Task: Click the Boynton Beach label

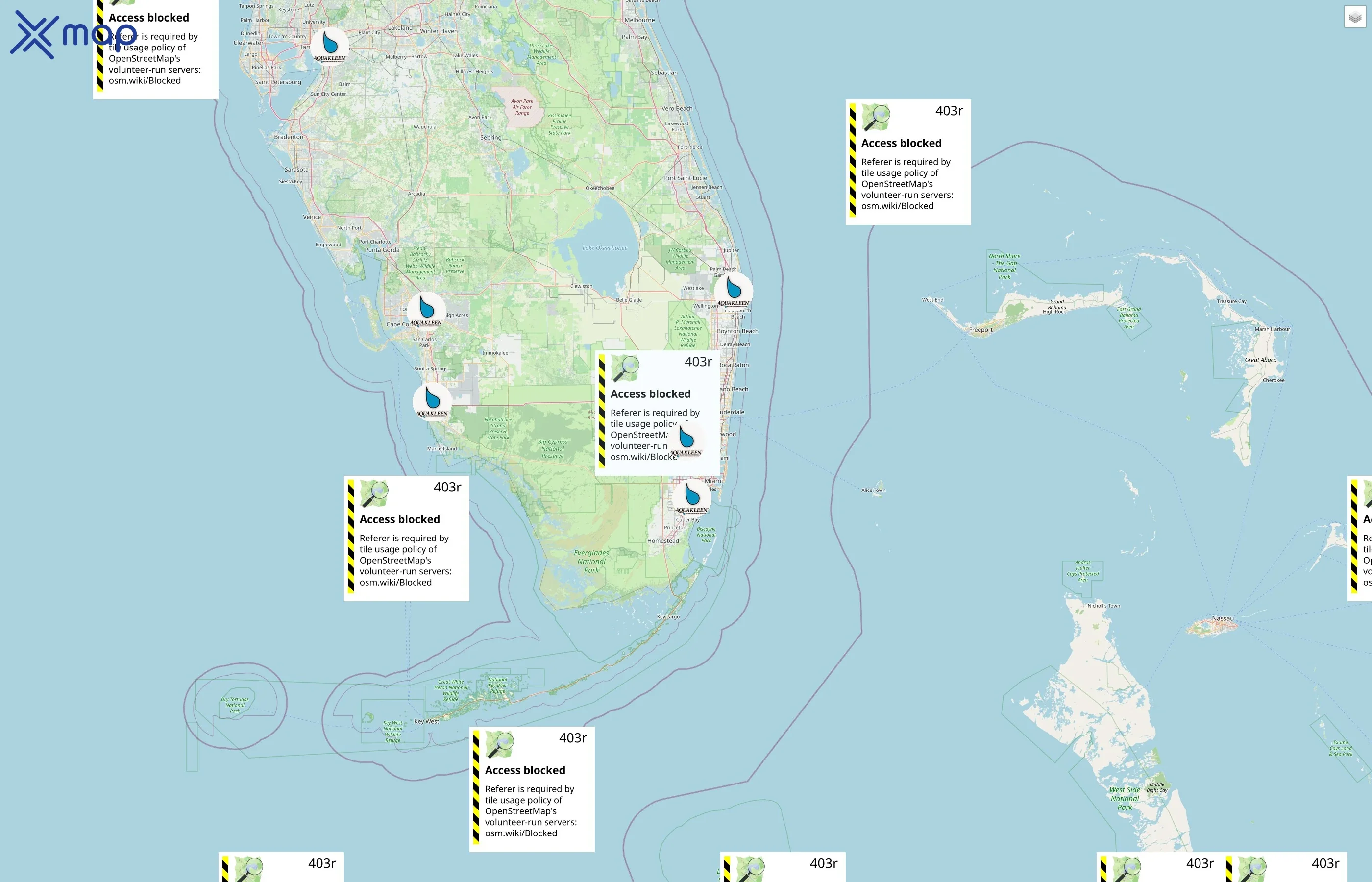Action: coord(737,331)
